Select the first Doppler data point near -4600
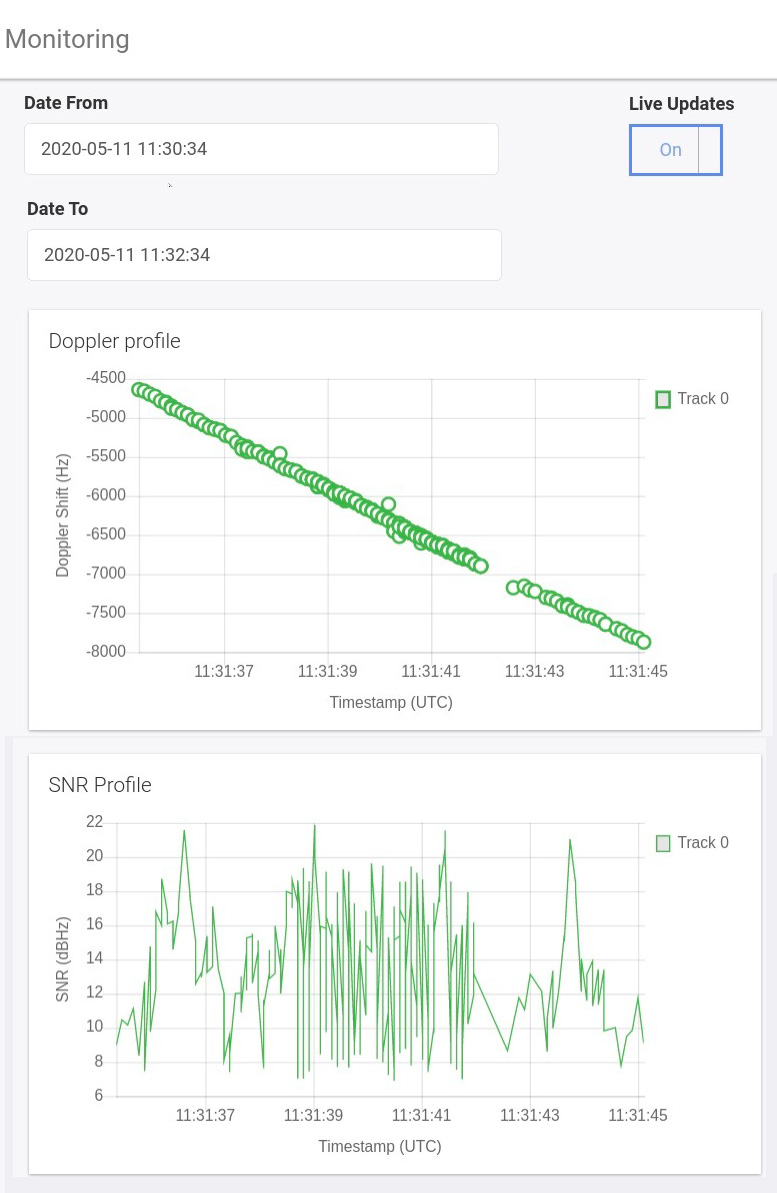Image resolution: width=777 pixels, height=1193 pixels. 139,389
